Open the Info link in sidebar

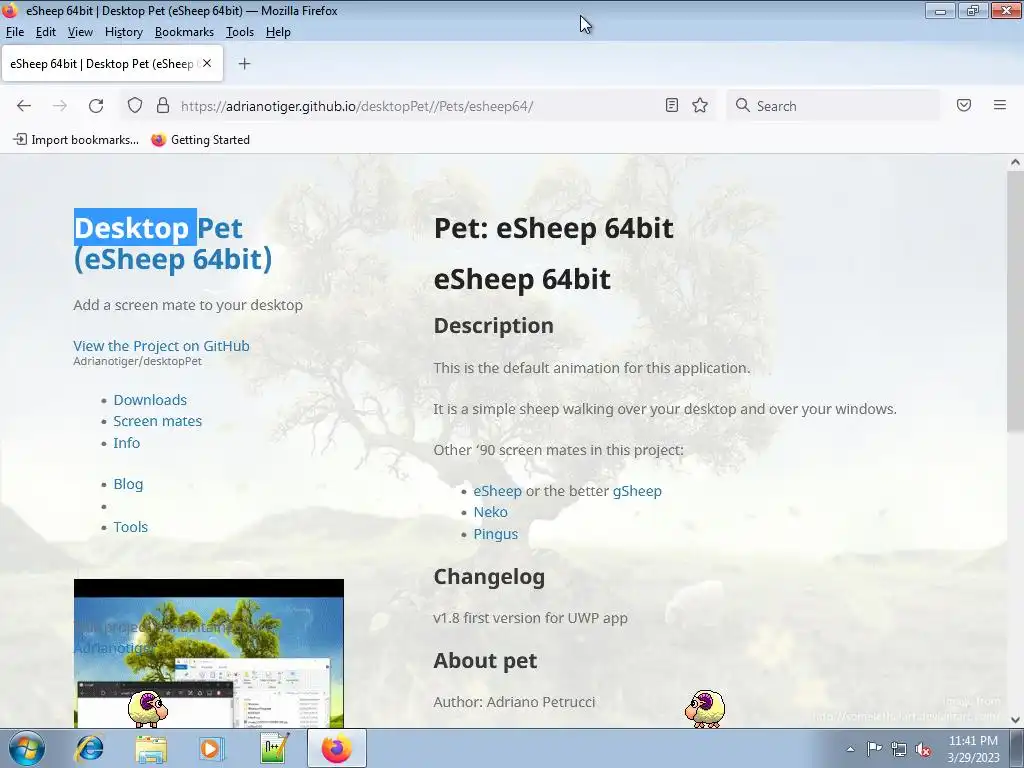coord(127,443)
